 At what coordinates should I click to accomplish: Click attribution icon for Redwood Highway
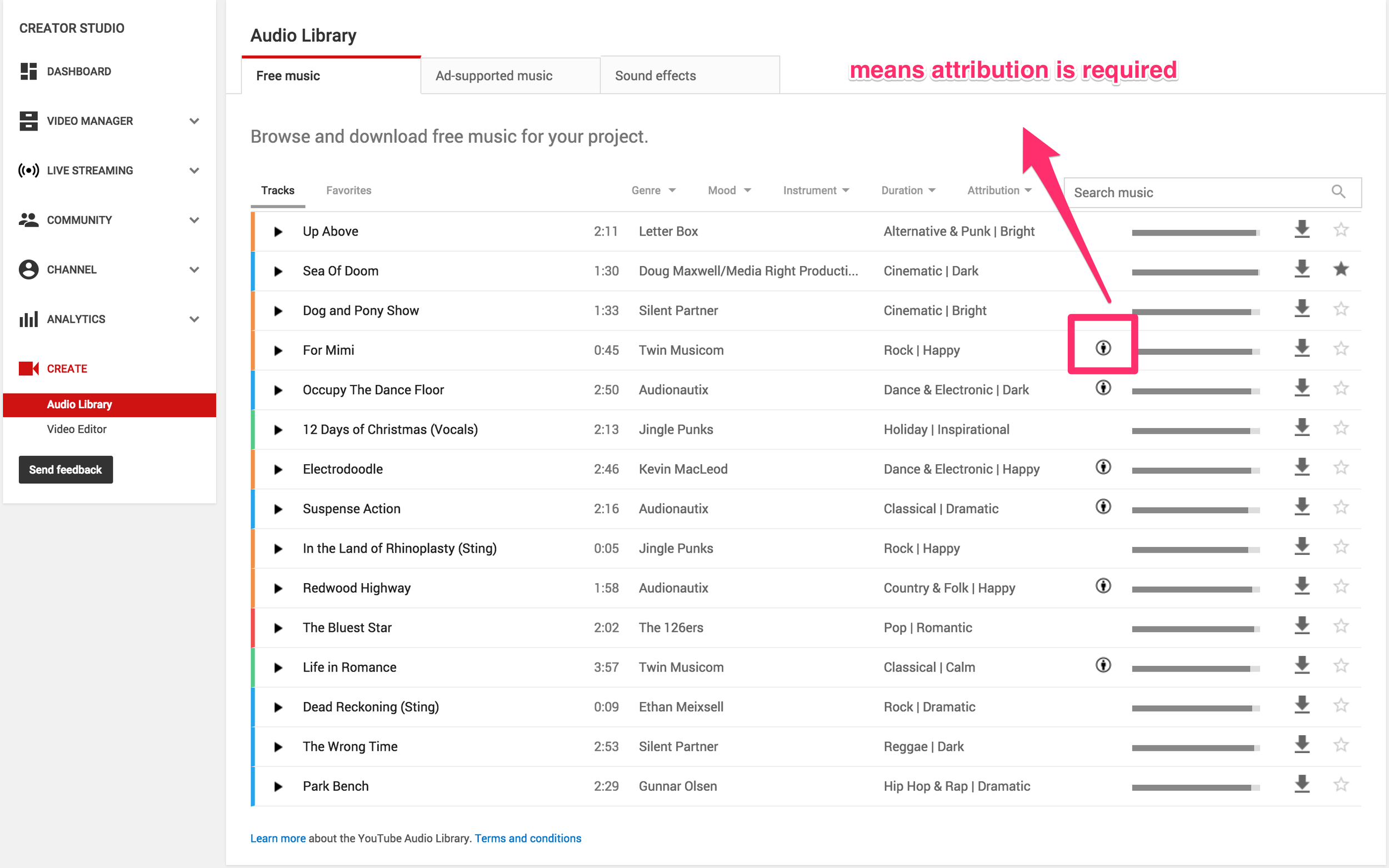[x=1103, y=585]
